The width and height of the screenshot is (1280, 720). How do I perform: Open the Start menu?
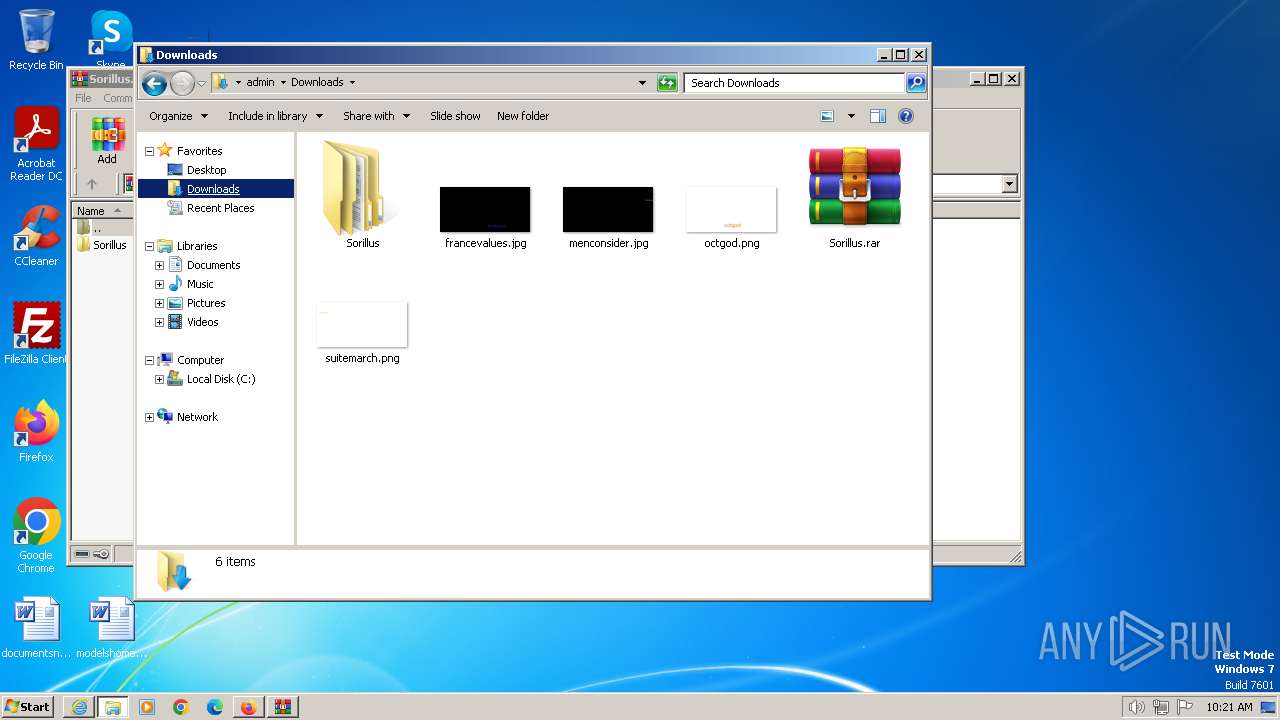tap(28, 706)
